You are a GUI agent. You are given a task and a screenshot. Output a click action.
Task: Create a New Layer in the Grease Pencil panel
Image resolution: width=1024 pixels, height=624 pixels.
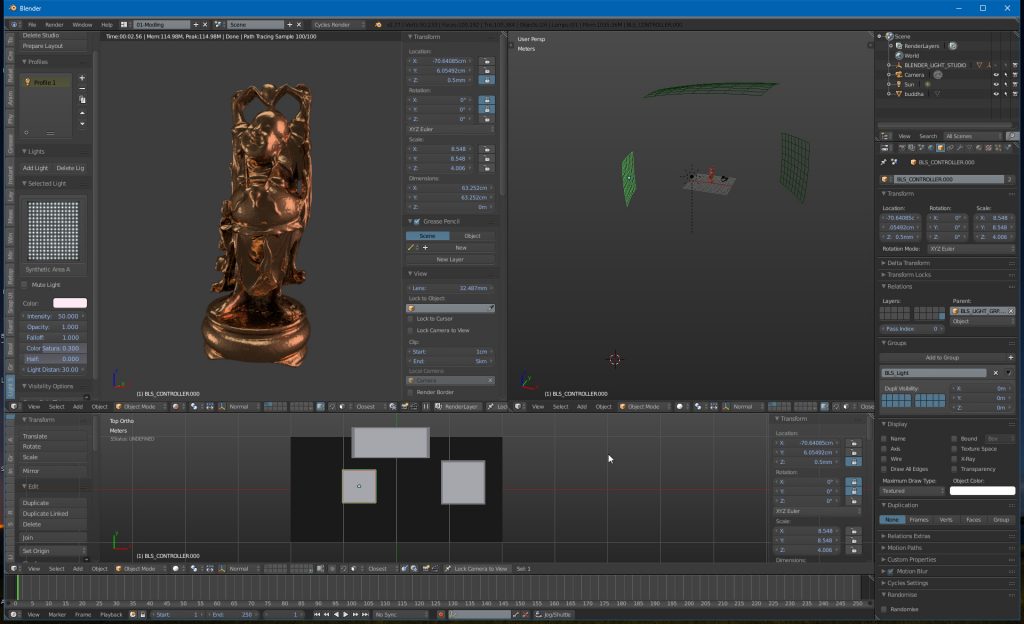pos(449,260)
